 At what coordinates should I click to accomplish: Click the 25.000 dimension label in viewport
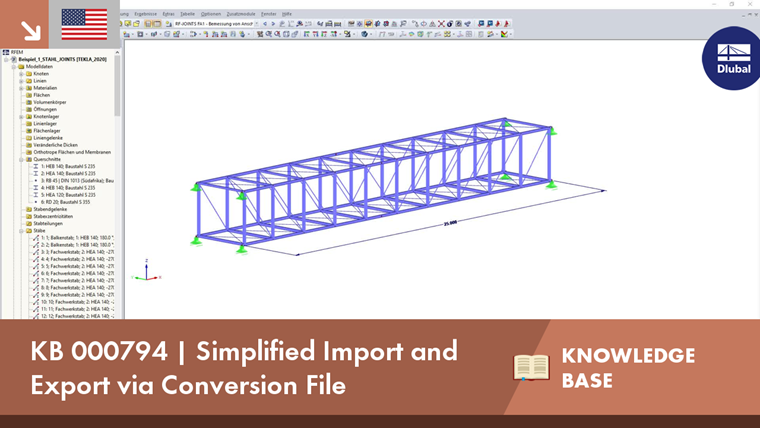click(450, 223)
